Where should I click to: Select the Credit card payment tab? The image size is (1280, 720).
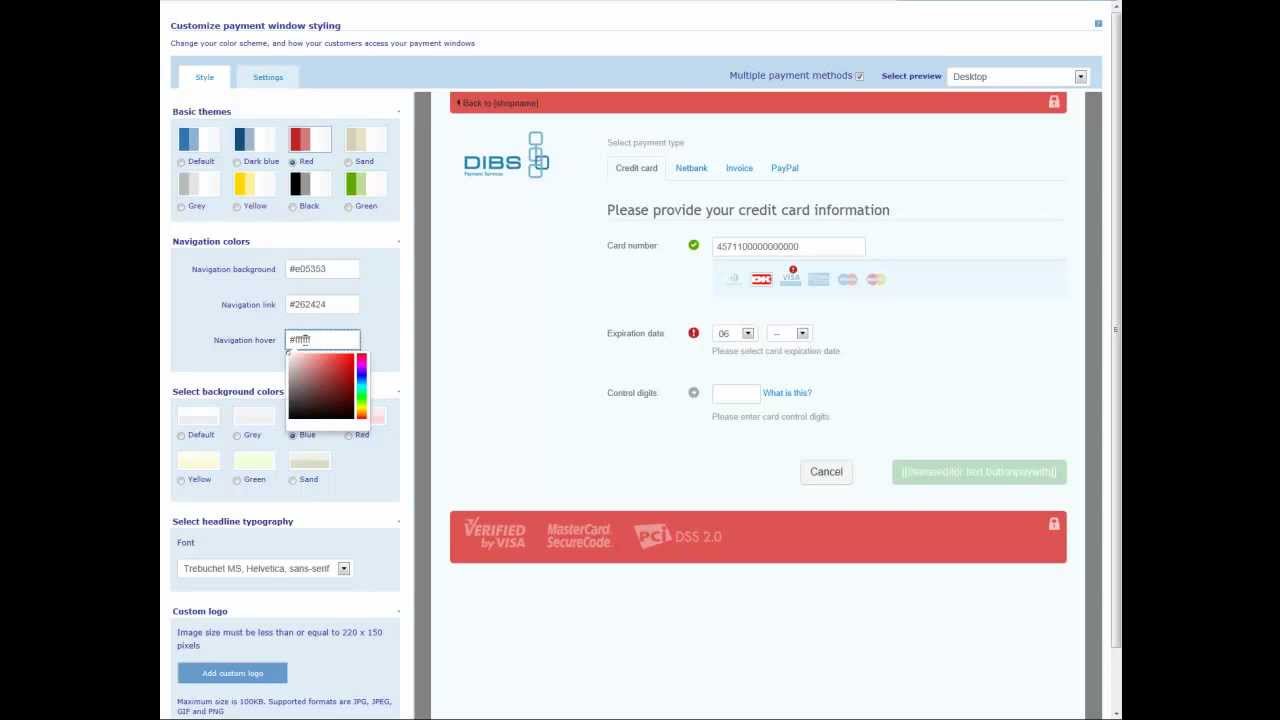(x=636, y=168)
